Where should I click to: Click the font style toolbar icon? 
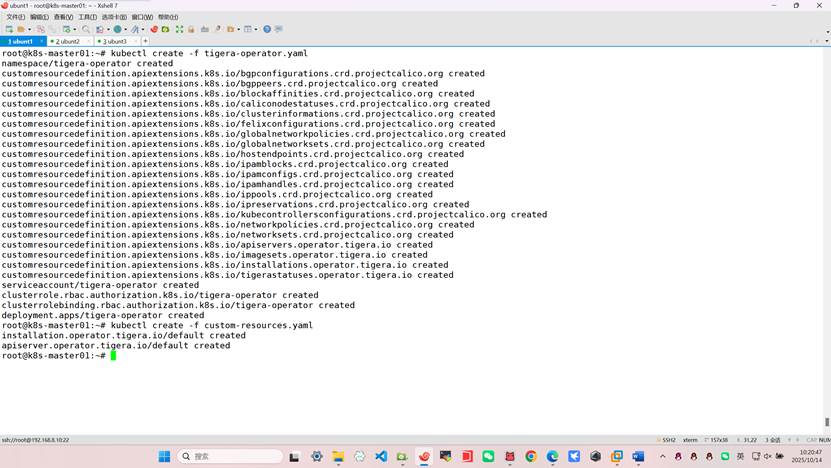pos(136,29)
